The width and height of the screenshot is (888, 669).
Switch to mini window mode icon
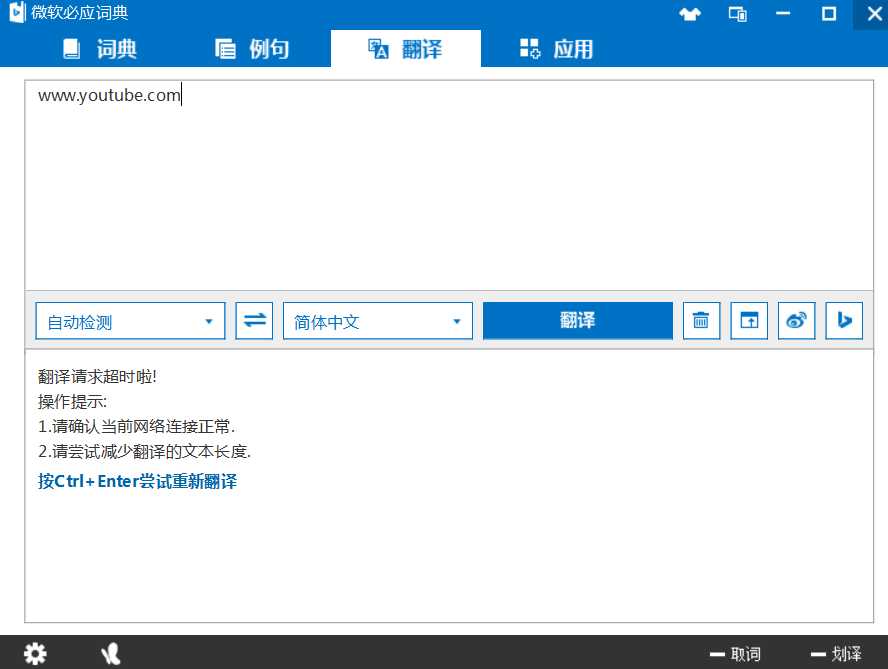pos(737,14)
